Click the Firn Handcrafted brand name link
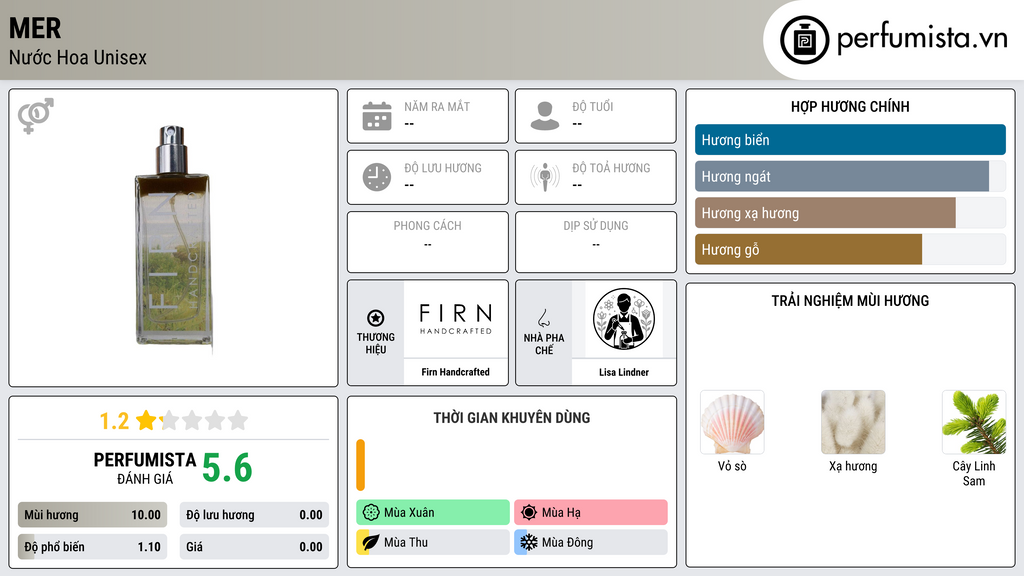Image resolution: width=1024 pixels, height=576 pixels. pyautogui.click(x=455, y=372)
